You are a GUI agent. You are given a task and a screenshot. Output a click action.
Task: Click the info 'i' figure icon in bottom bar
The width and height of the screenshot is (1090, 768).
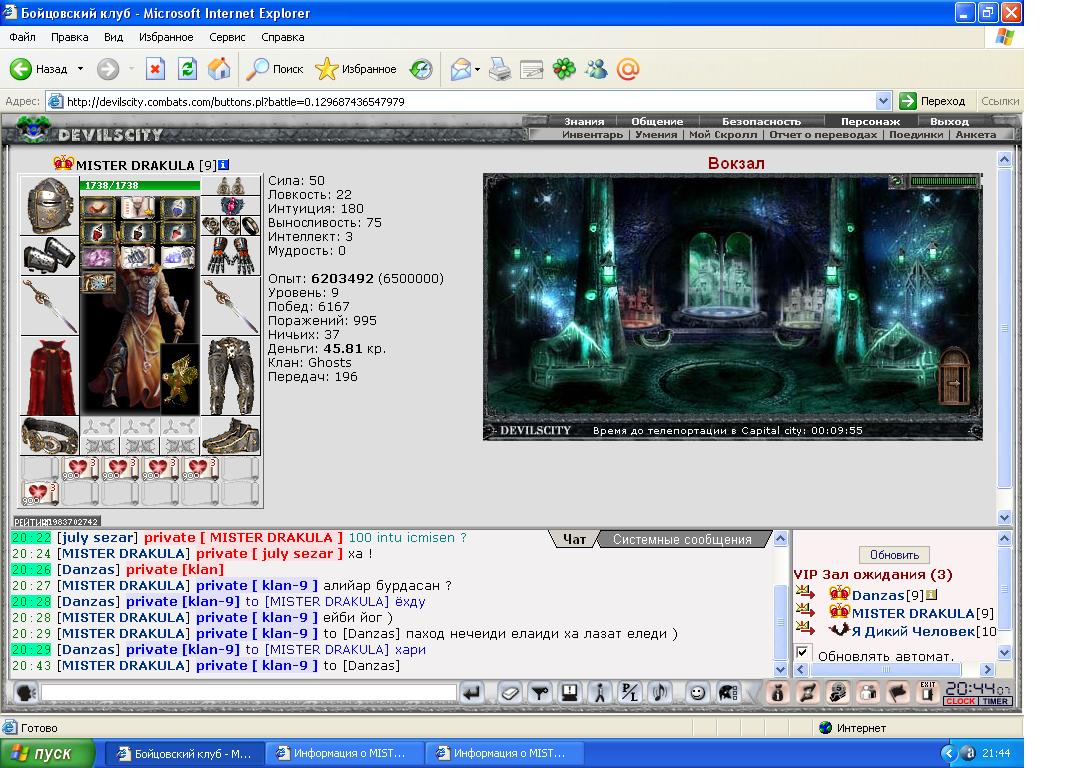(x=778, y=692)
